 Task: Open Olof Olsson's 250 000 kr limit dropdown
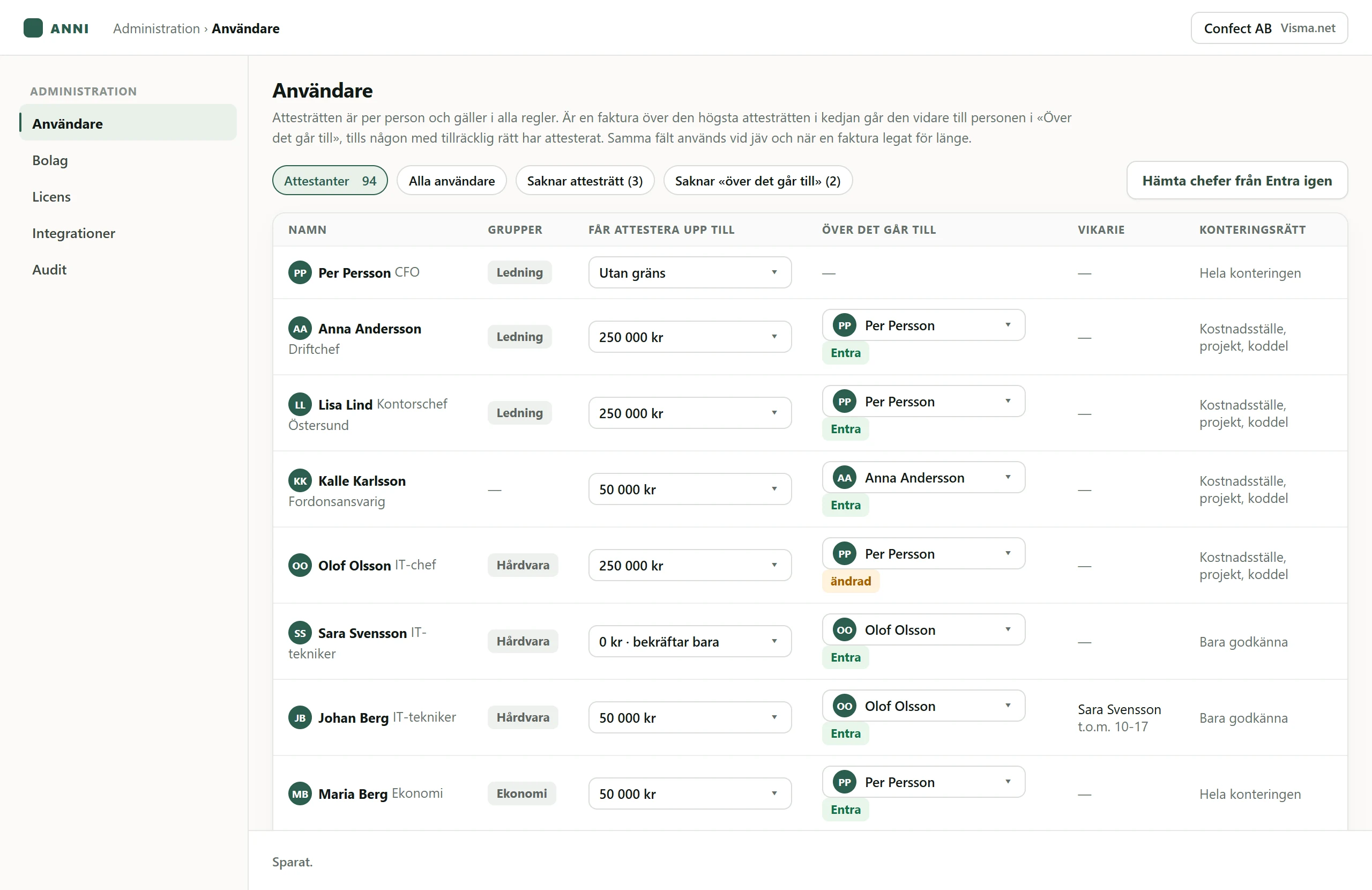click(689, 565)
